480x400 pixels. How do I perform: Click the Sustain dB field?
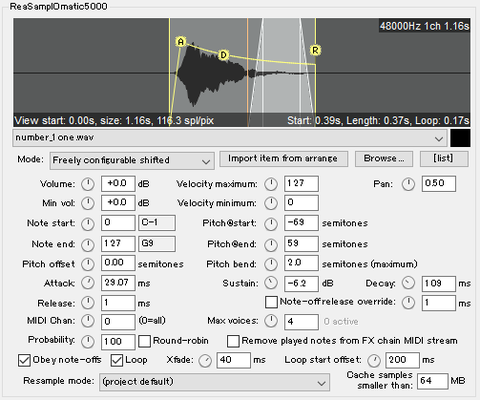[301, 284]
